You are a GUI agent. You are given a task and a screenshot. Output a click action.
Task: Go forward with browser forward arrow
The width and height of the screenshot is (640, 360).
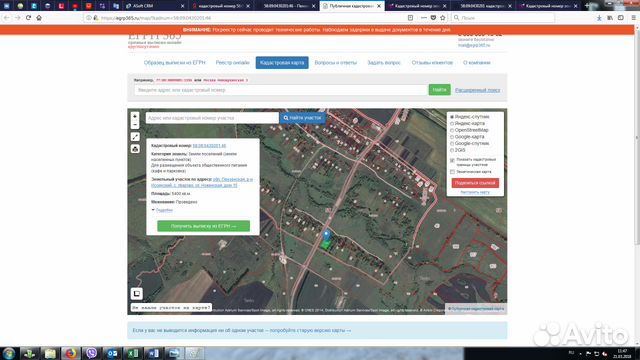tap(18, 18)
